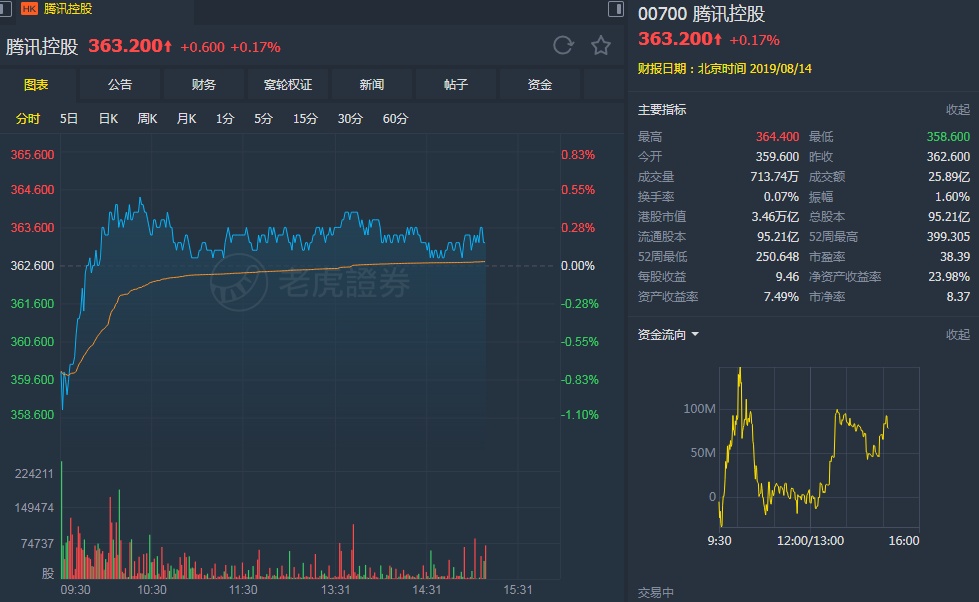Click the 市净率 value 8.37

click(958, 297)
